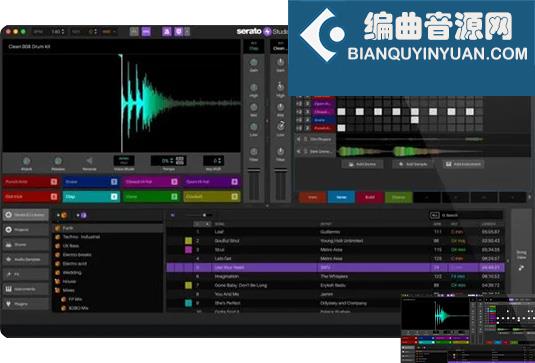Click the 808 drum waveform display
Viewport: 535px width, 363px height.
point(121,102)
